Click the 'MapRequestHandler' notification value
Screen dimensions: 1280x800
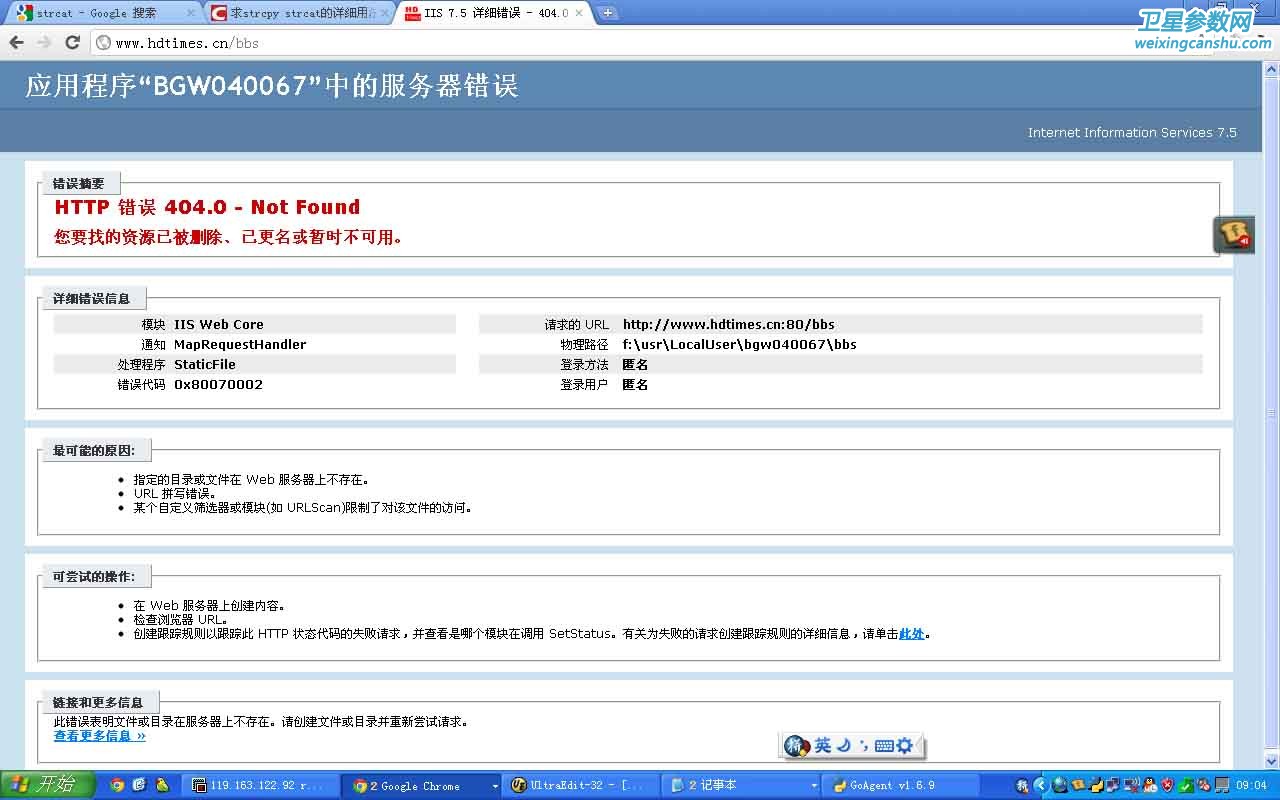240,344
